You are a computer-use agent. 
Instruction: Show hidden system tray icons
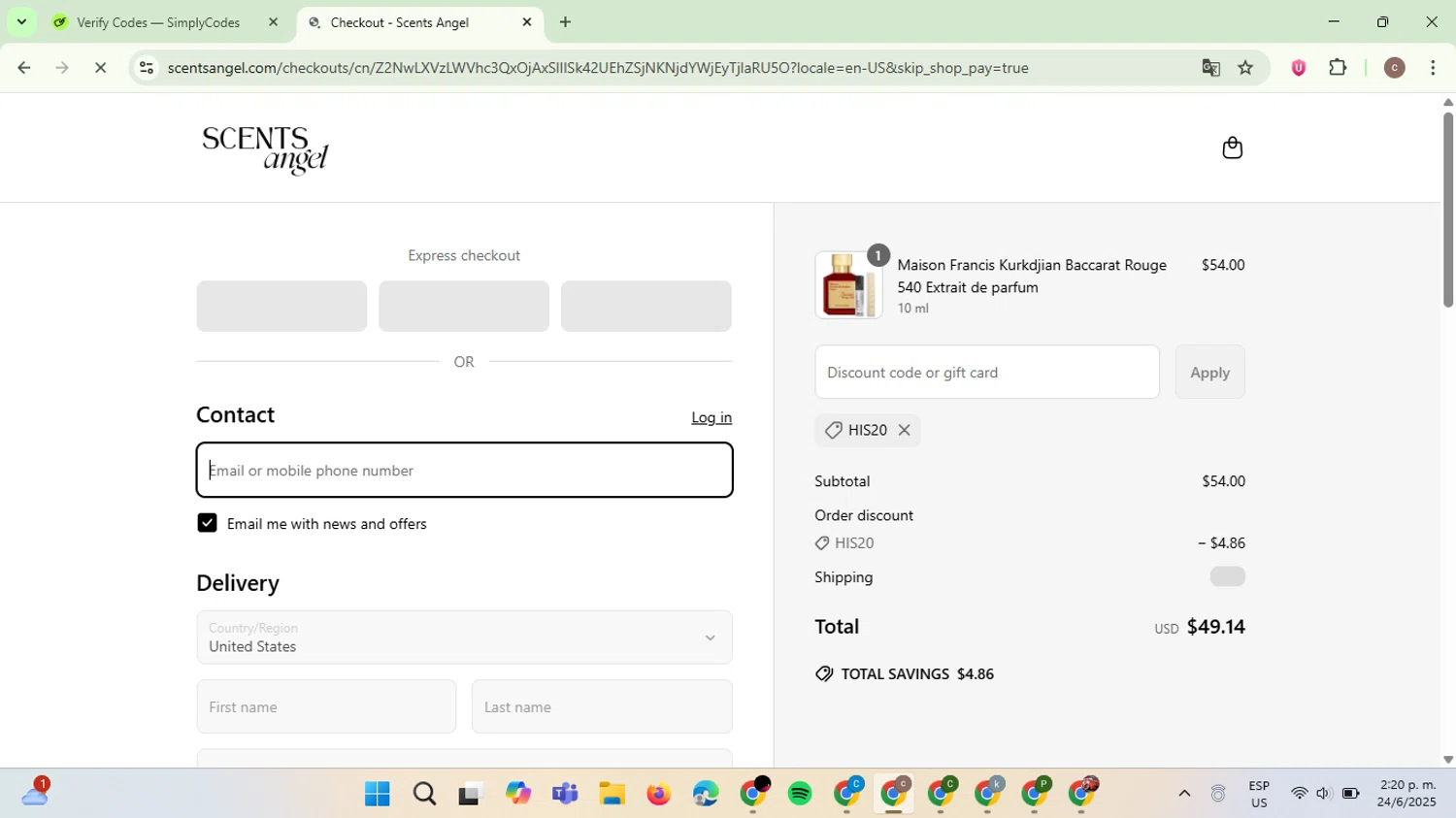(x=1184, y=794)
